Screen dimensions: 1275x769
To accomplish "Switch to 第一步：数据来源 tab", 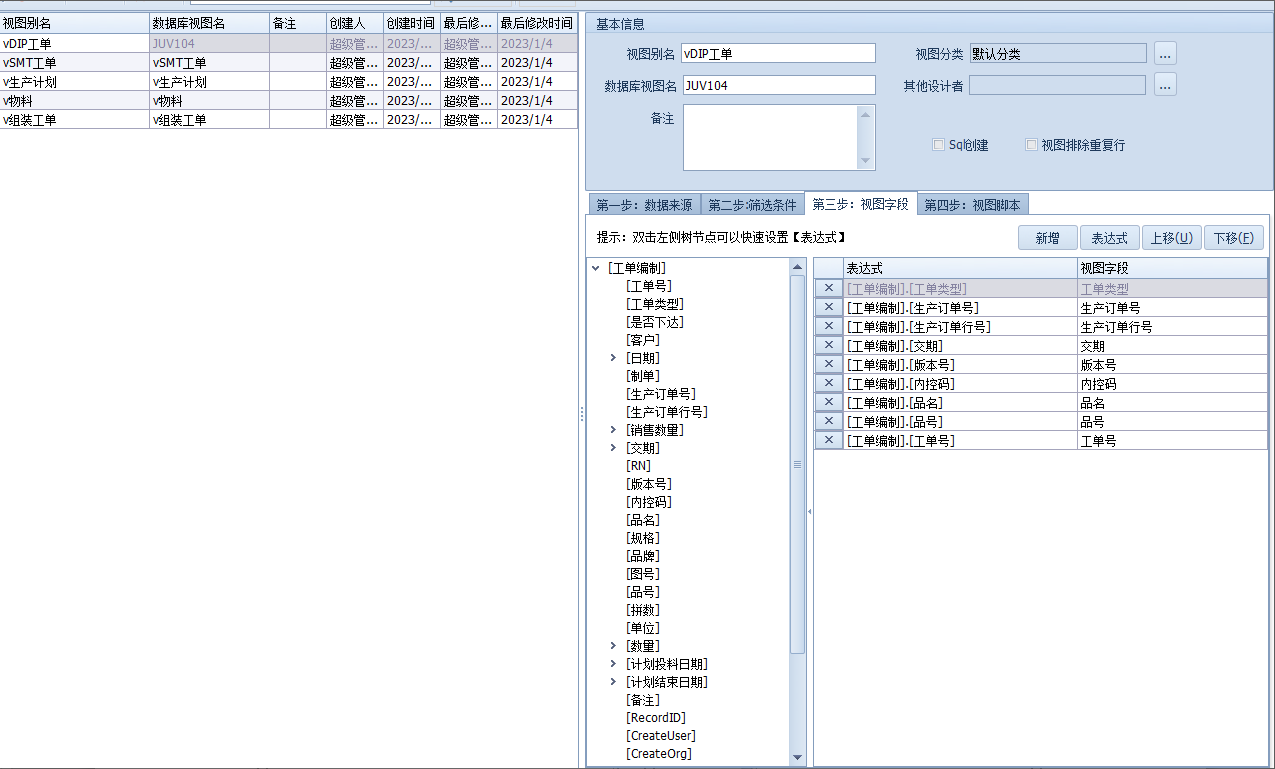I will [x=644, y=205].
